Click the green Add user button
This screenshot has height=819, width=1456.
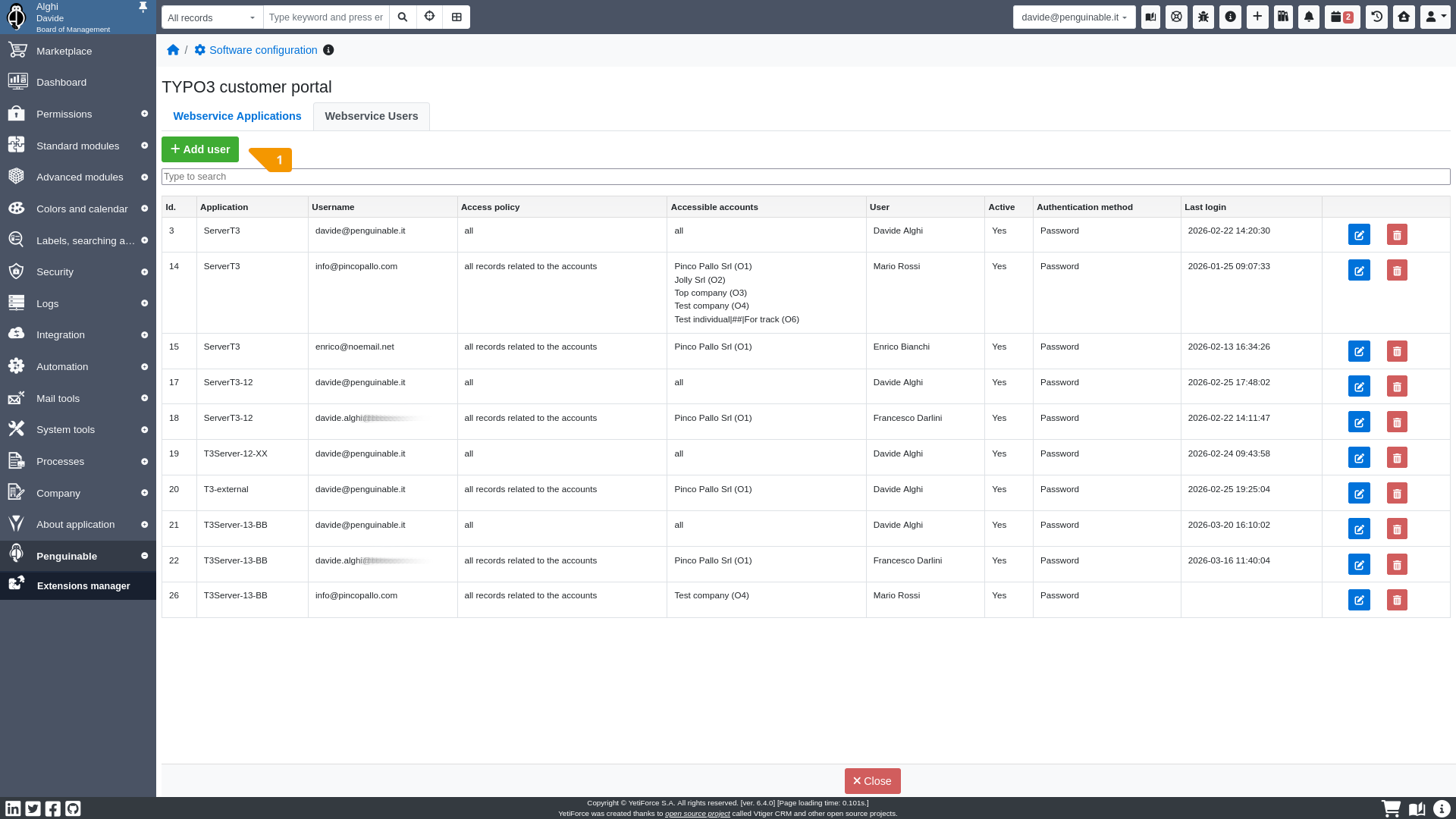coord(200,149)
